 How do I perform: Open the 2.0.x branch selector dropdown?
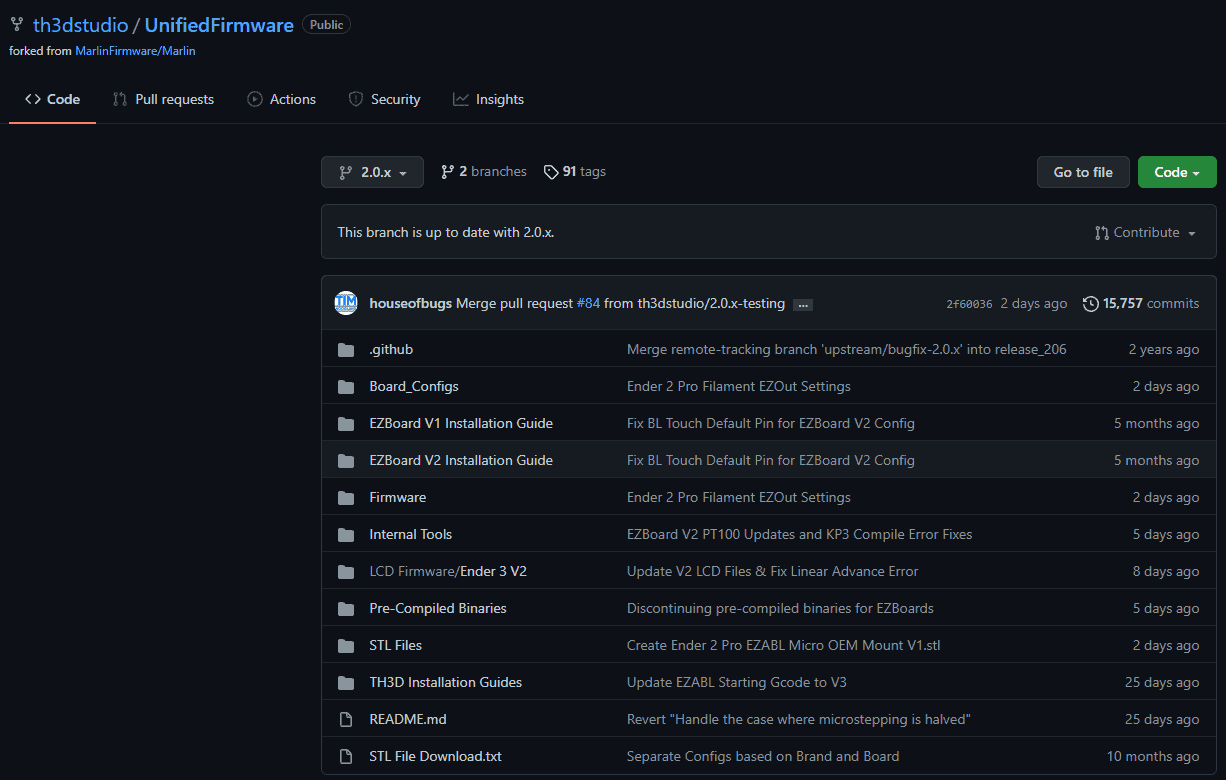372,172
